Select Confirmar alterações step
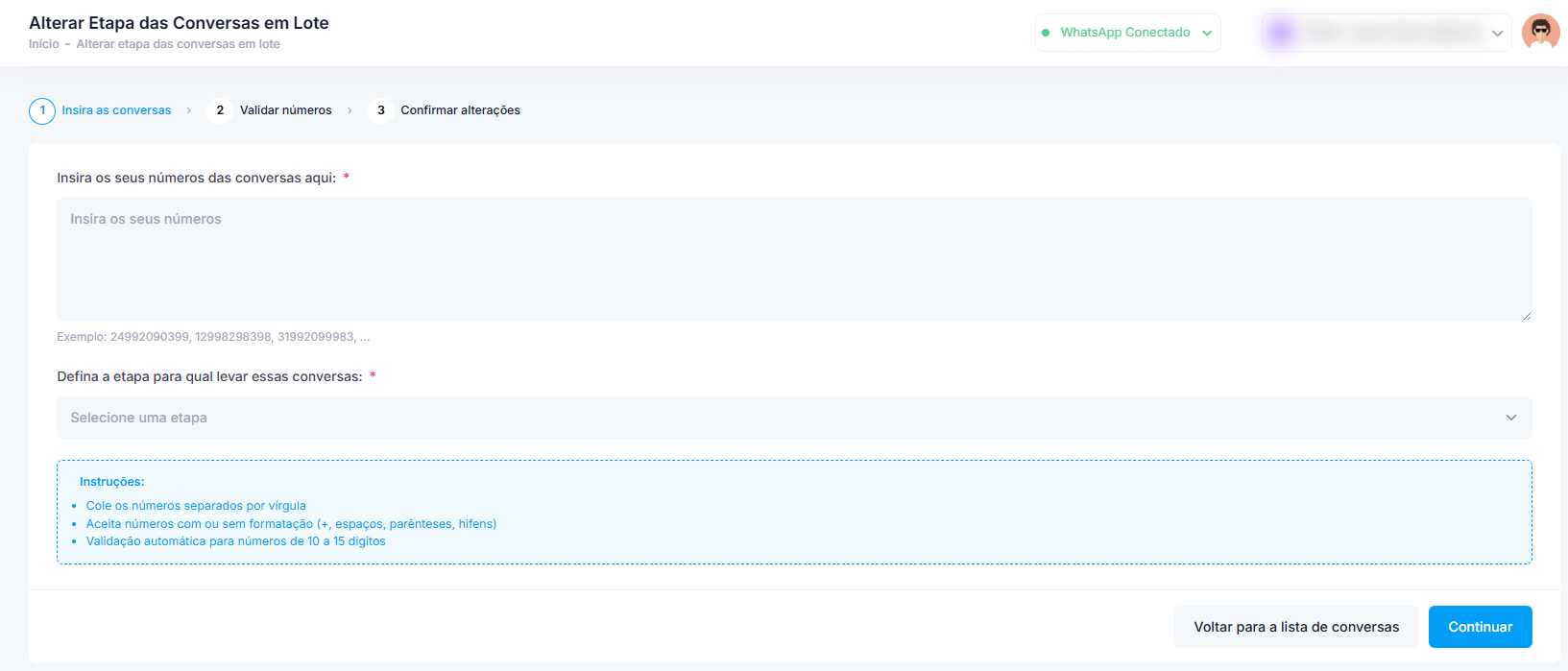This screenshot has width=1568, height=671. 460,110
